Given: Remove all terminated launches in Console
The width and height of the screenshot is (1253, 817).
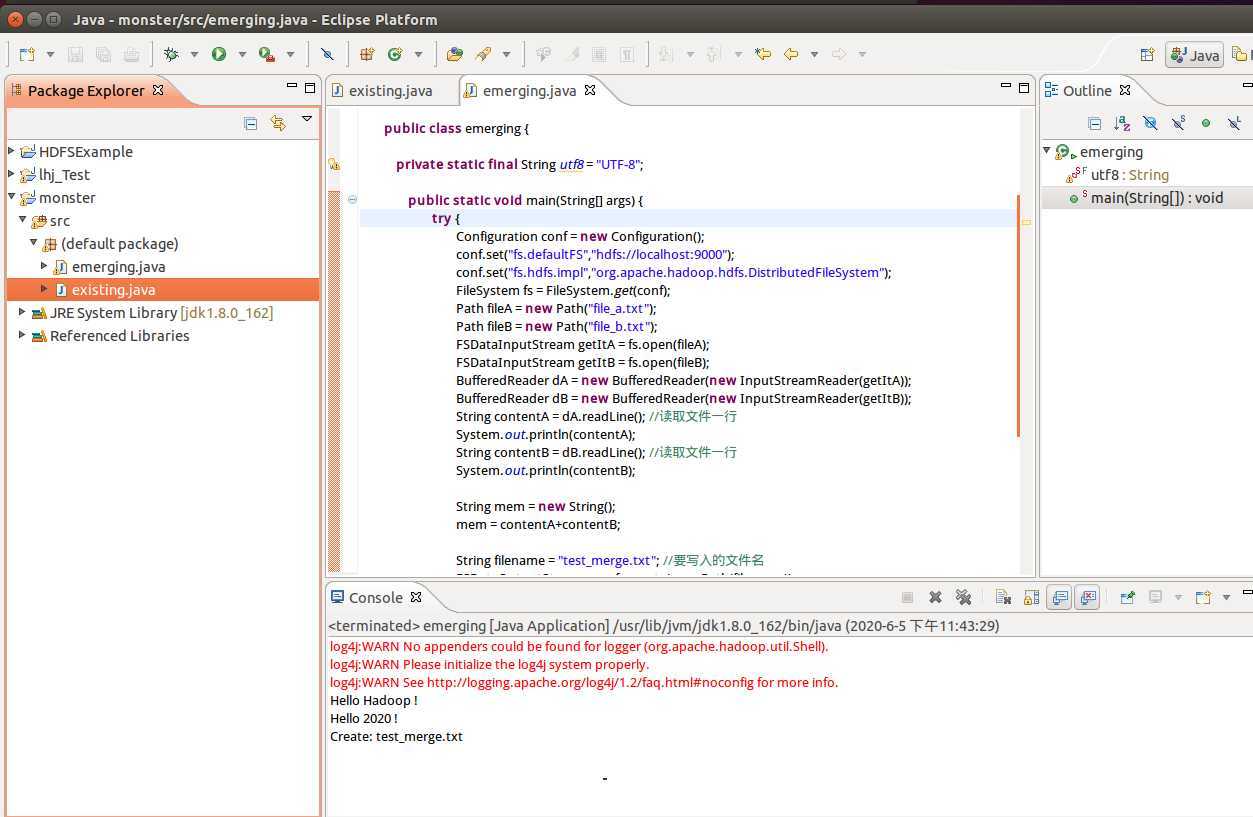Looking at the screenshot, I should 963,597.
